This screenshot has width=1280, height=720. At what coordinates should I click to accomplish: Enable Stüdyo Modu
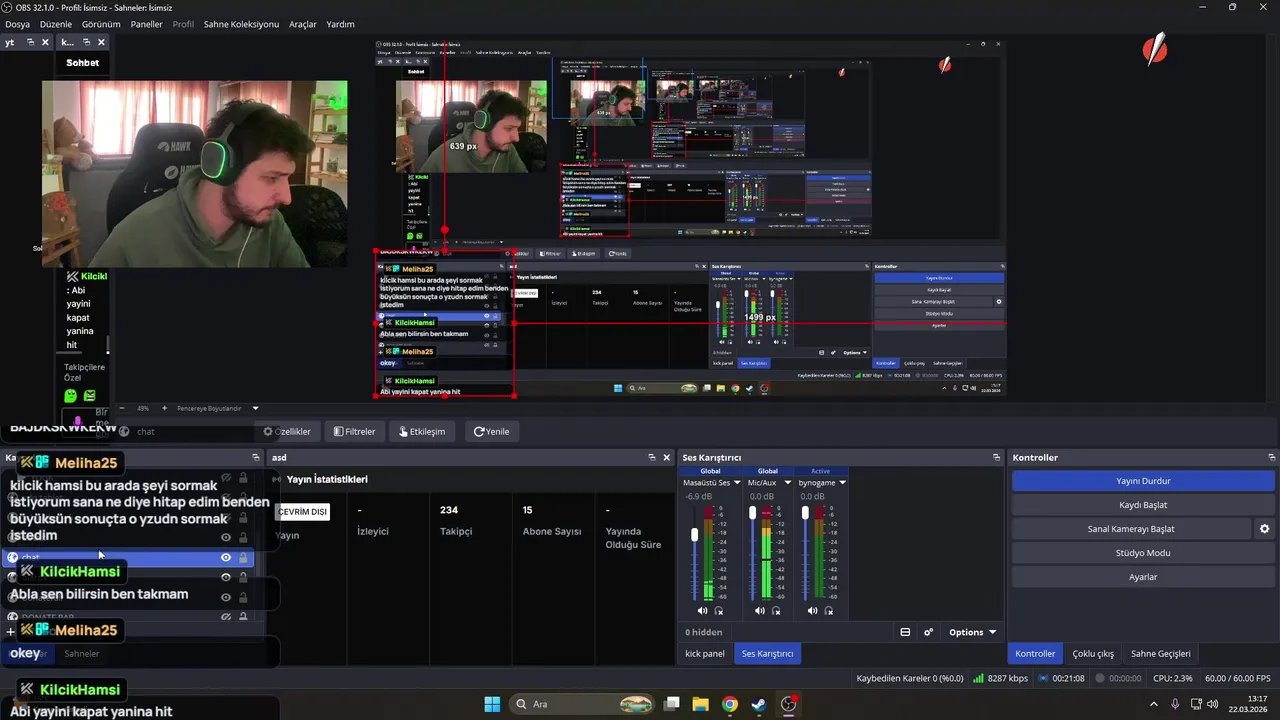click(1143, 553)
